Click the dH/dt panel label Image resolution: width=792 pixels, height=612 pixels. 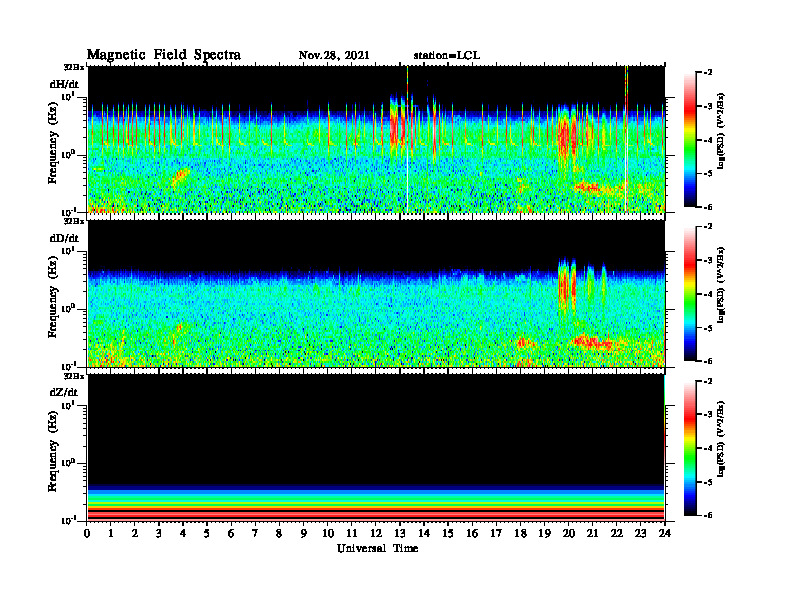click(x=64, y=84)
